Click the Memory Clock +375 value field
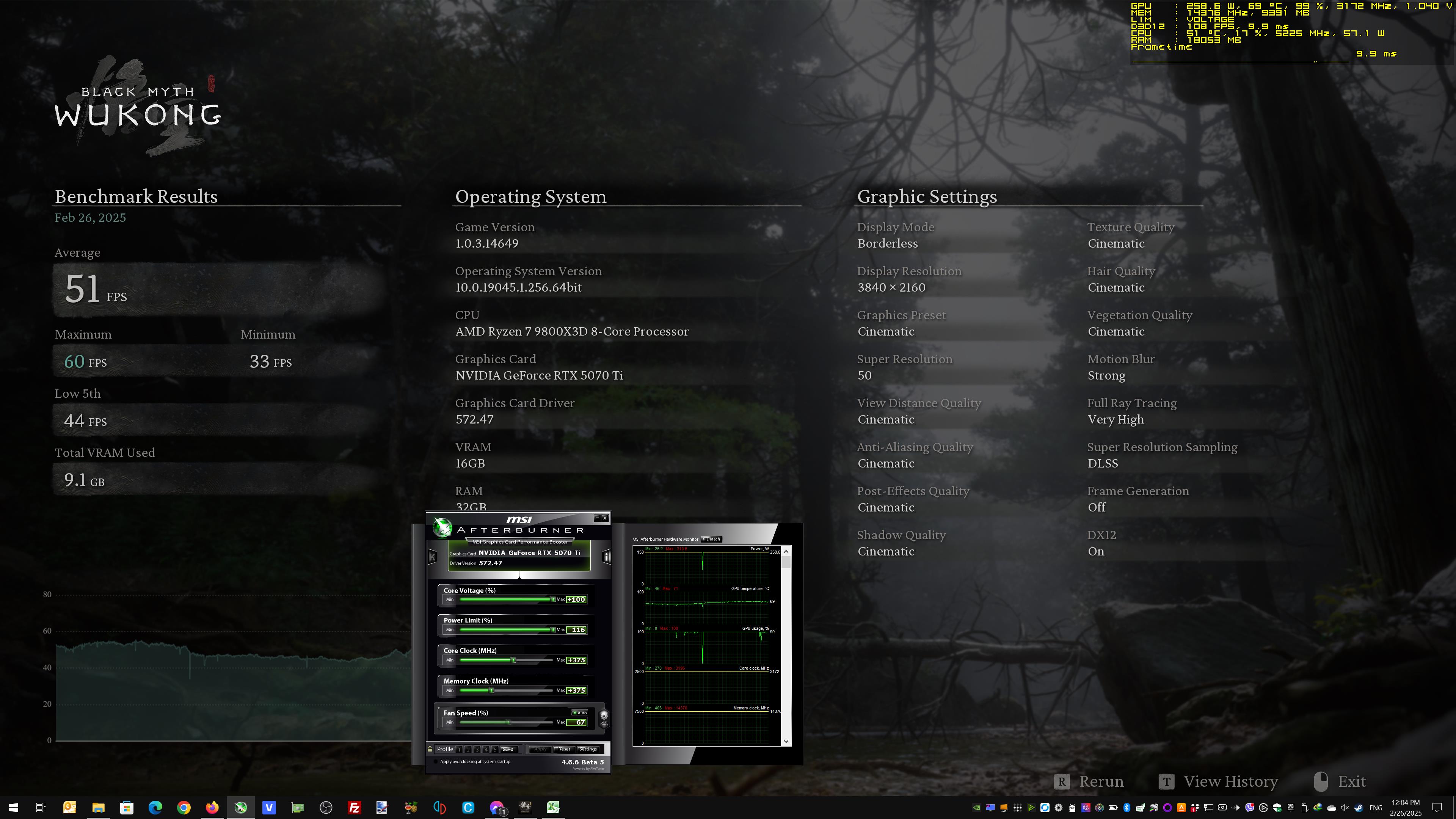Viewport: 1456px width, 819px height. coord(576,690)
